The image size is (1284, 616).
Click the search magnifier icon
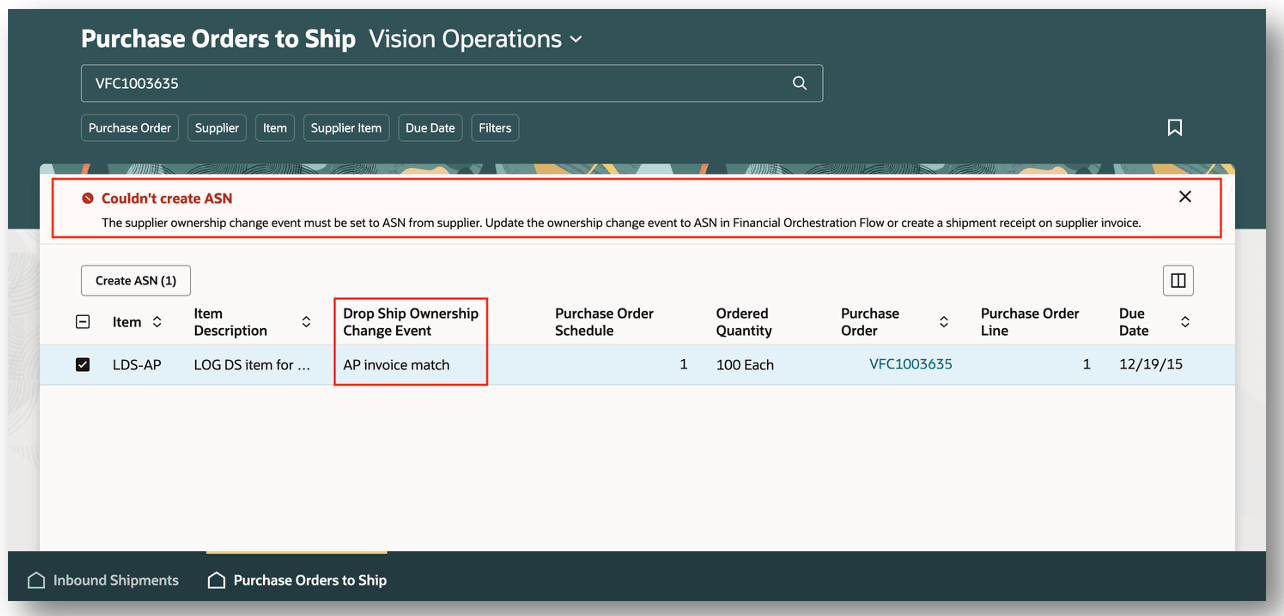(799, 84)
